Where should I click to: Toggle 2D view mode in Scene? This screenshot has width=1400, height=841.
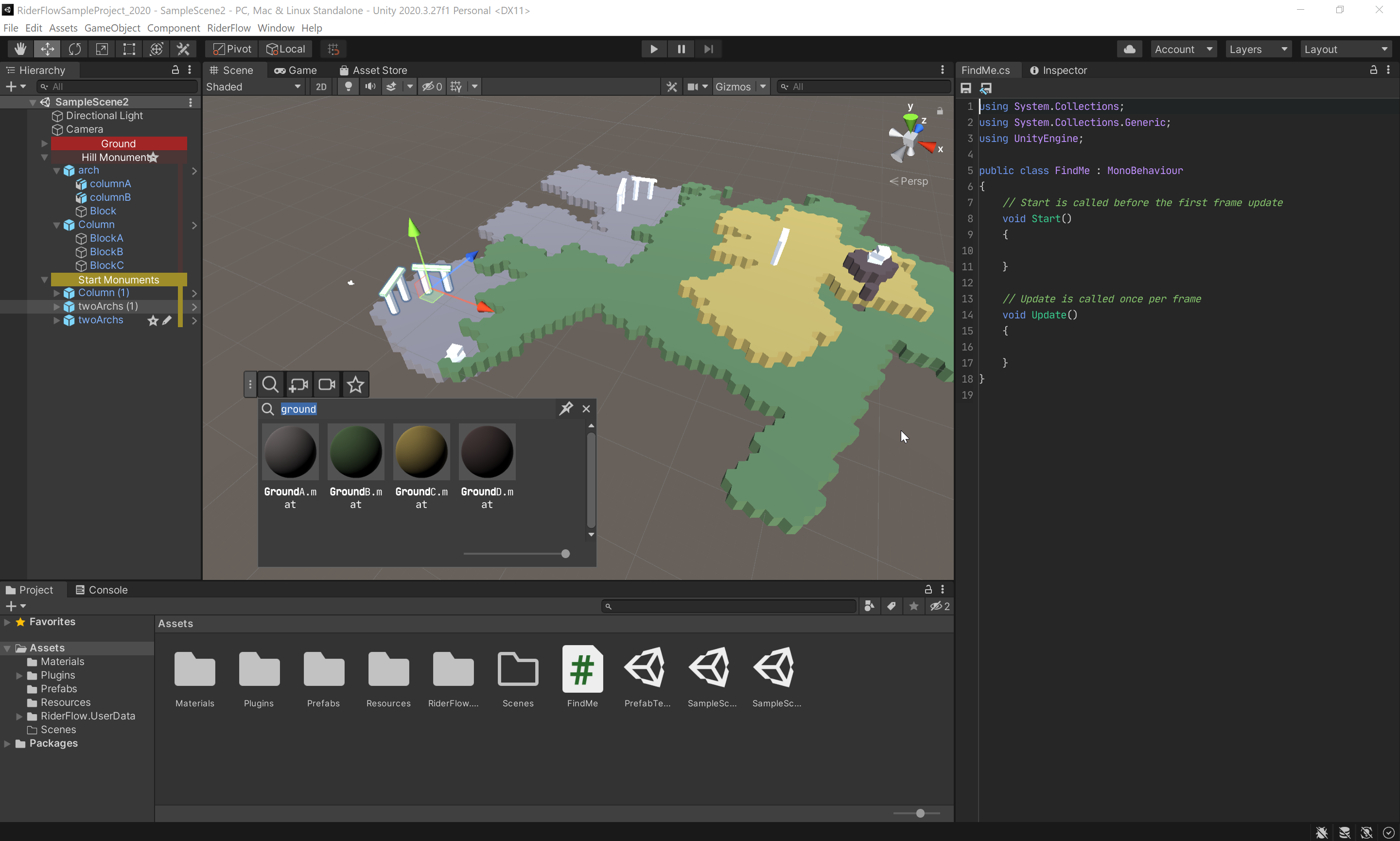321,87
